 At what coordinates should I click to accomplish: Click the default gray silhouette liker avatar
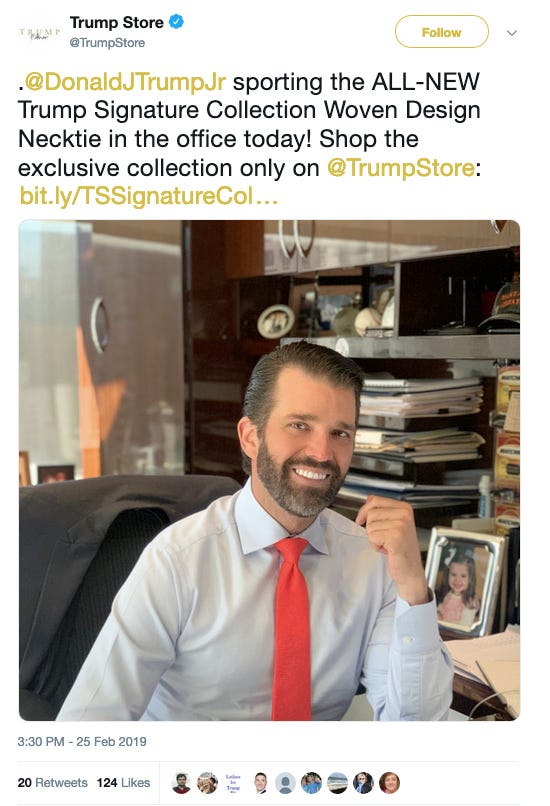[x=285, y=783]
